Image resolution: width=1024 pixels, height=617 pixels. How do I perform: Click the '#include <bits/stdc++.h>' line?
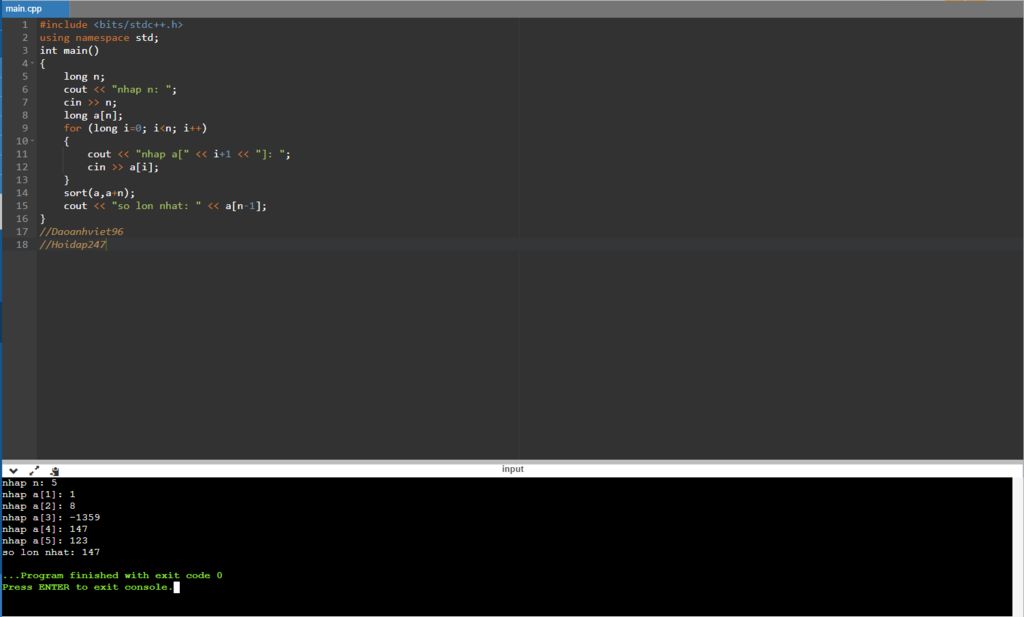(111, 25)
